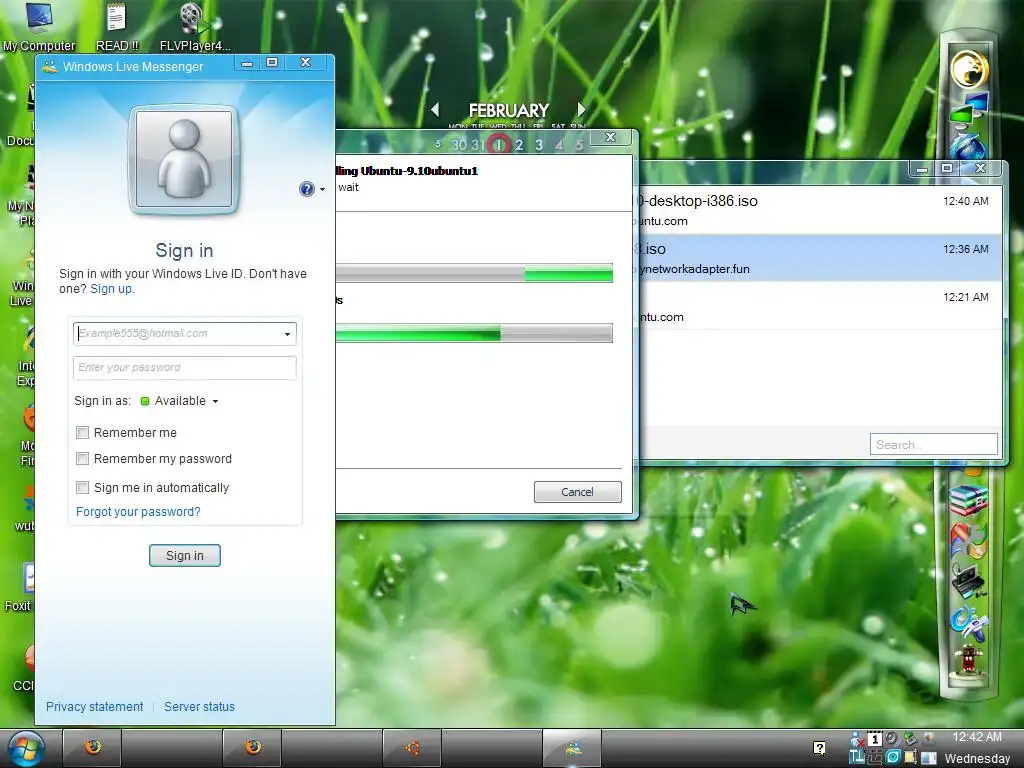Go to the previous month in the calendar
Image resolution: width=1024 pixels, height=768 pixels.
436,110
